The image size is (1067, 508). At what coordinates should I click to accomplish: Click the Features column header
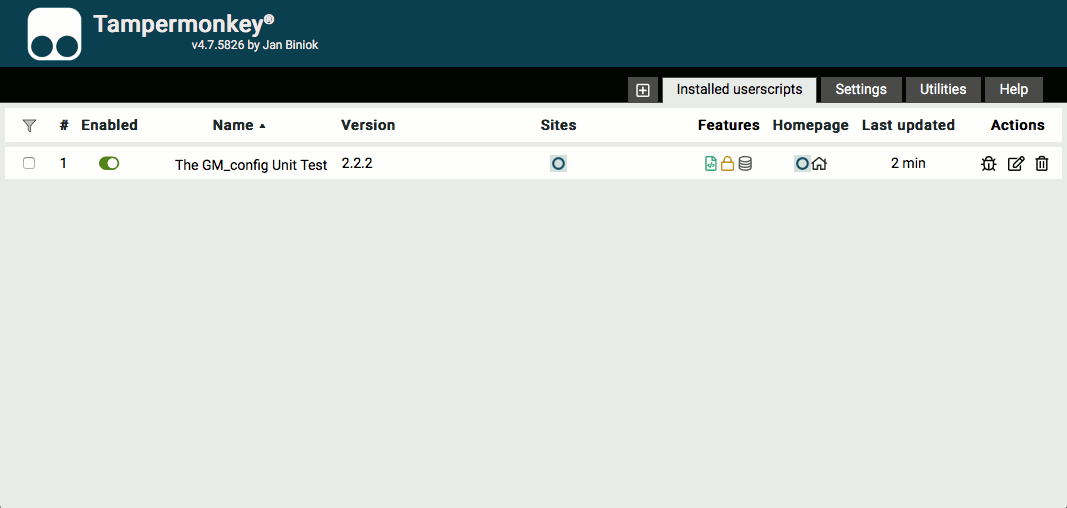(x=728, y=125)
